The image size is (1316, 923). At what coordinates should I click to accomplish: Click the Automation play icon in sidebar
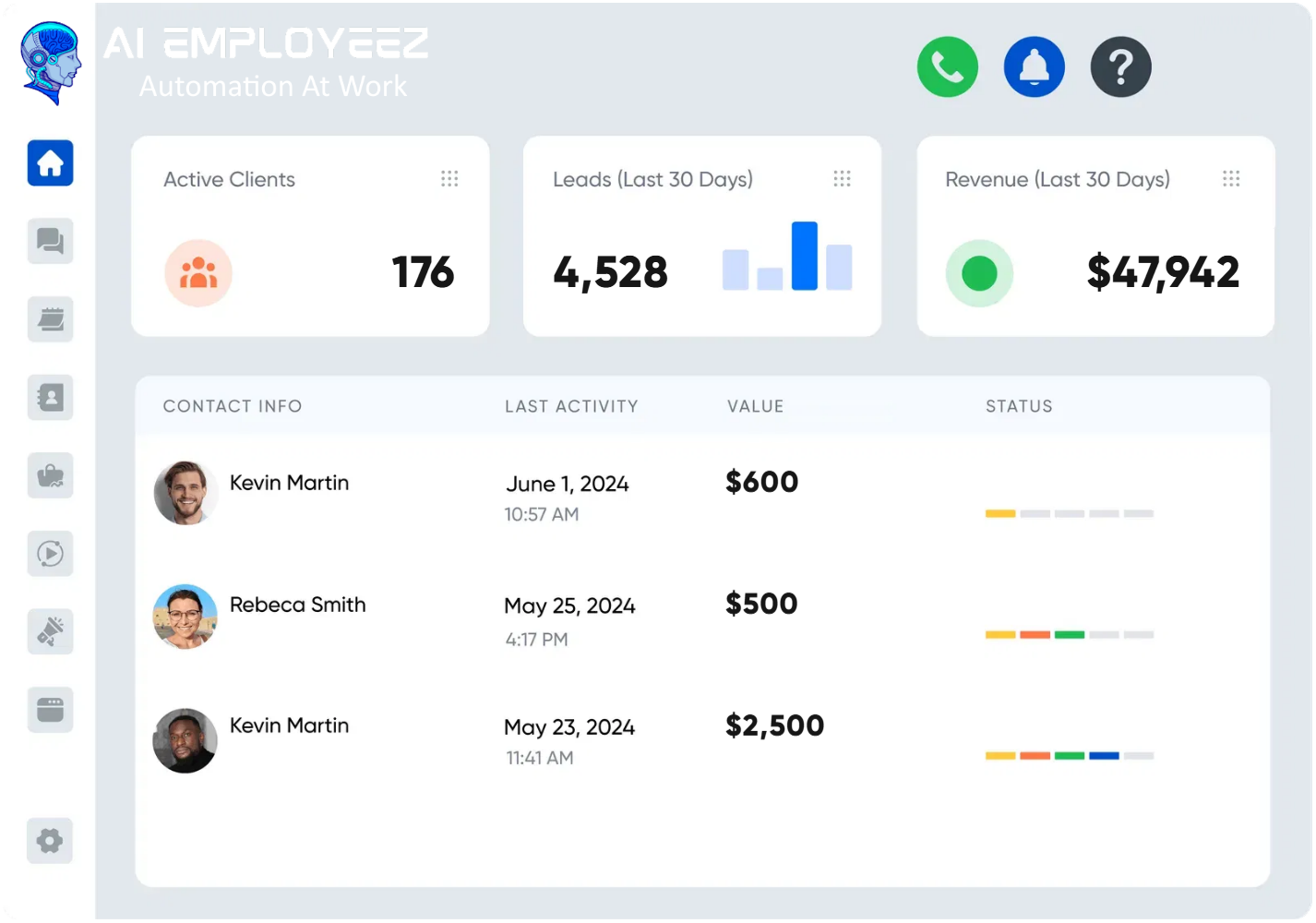[x=50, y=554]
